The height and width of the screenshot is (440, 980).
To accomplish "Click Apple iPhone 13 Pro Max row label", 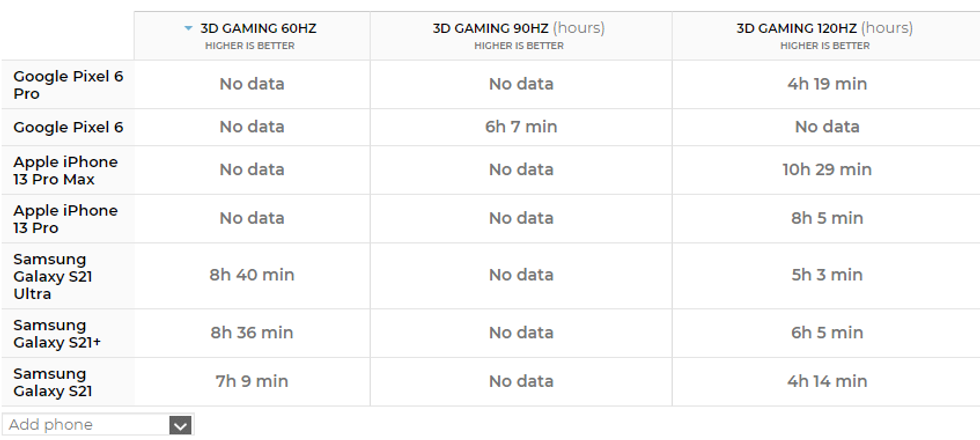I will coord(66,170).
